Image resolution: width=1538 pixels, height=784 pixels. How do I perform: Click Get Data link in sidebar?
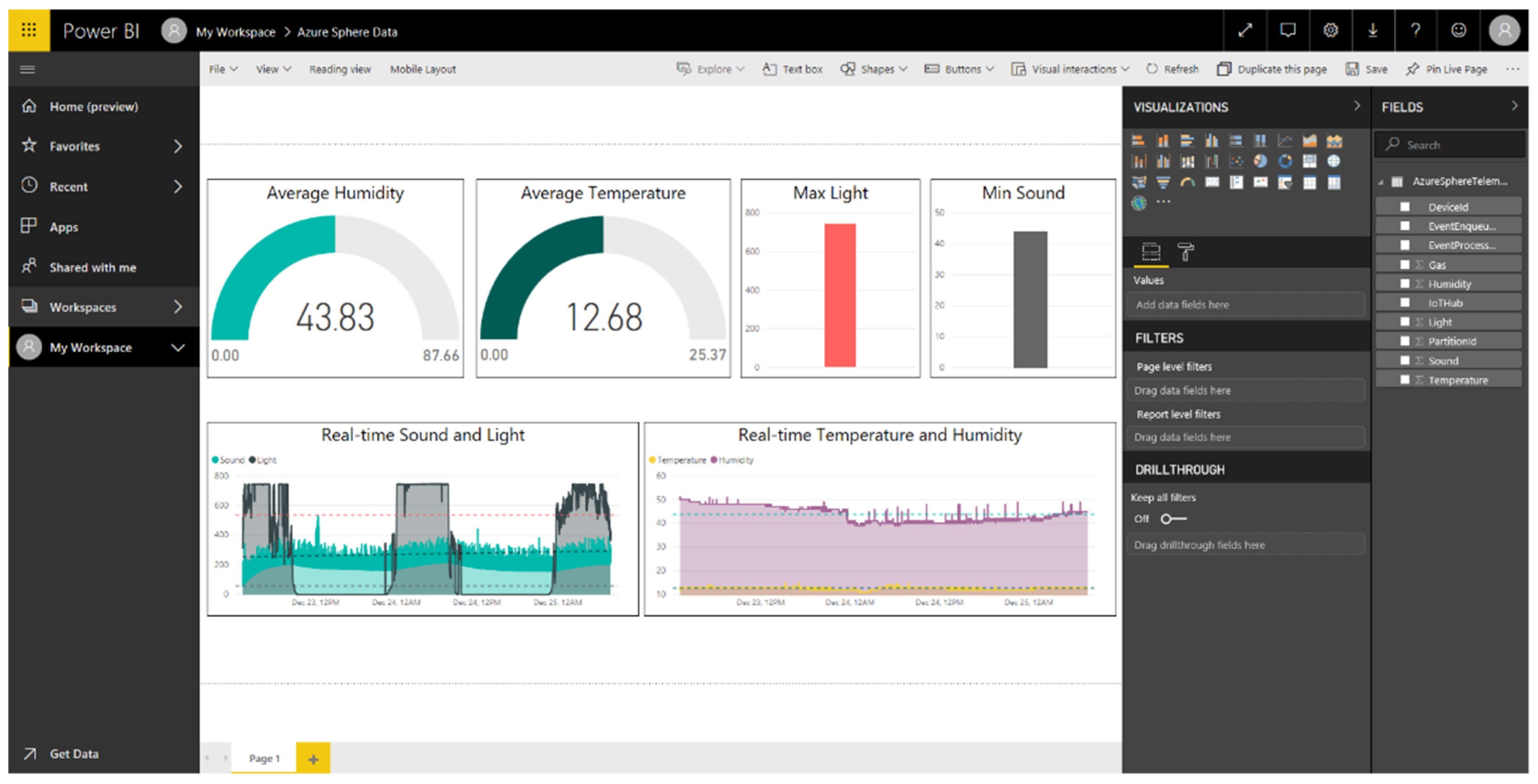[x=73, y=754]
